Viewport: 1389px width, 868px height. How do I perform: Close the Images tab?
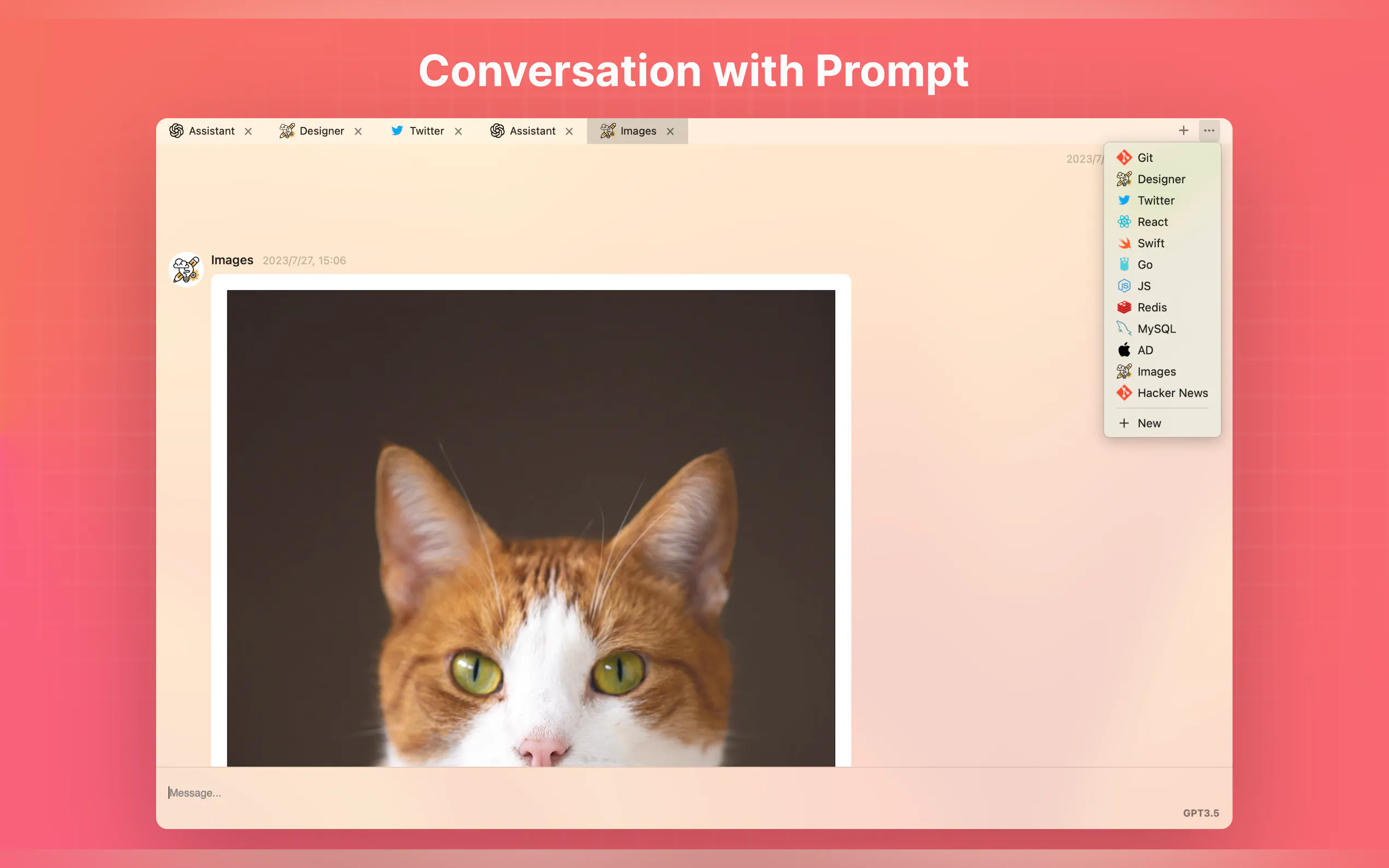click(670, 132)
